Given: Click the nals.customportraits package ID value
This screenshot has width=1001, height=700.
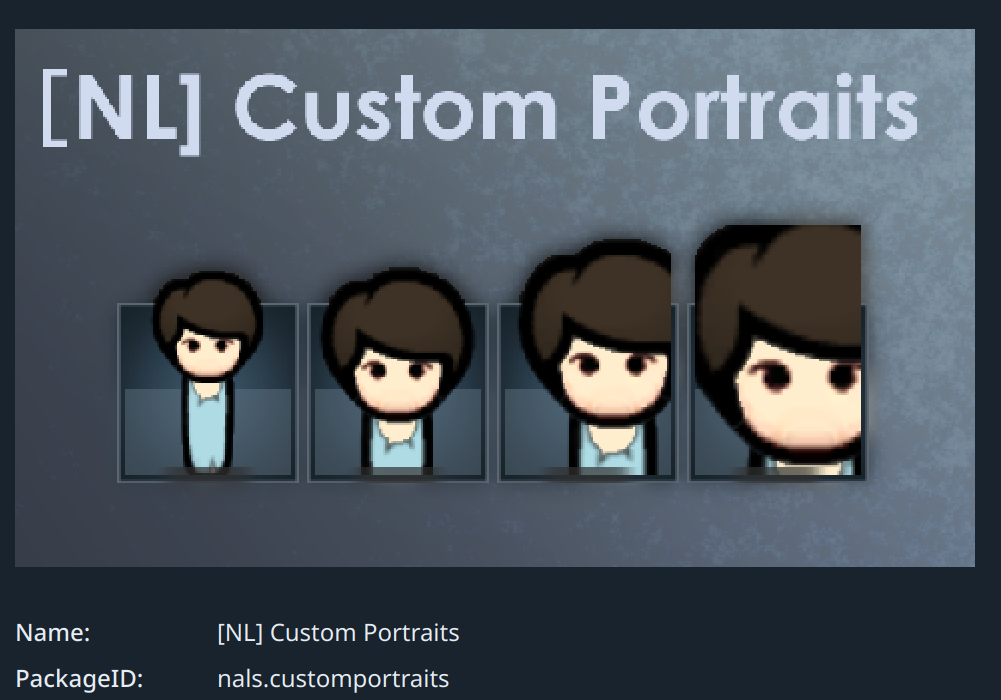Looking at the screenshot, I should [x=333, y=679].
